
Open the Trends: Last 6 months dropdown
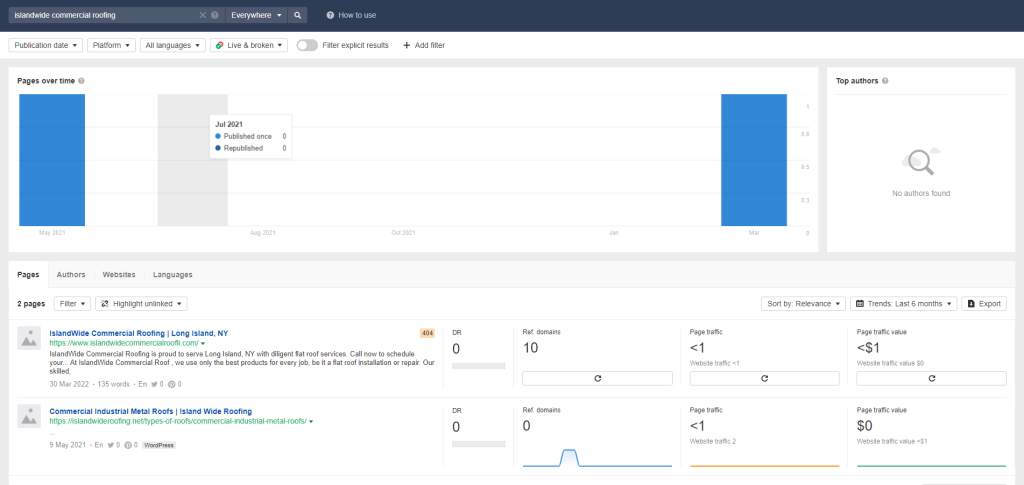point(903,304)
